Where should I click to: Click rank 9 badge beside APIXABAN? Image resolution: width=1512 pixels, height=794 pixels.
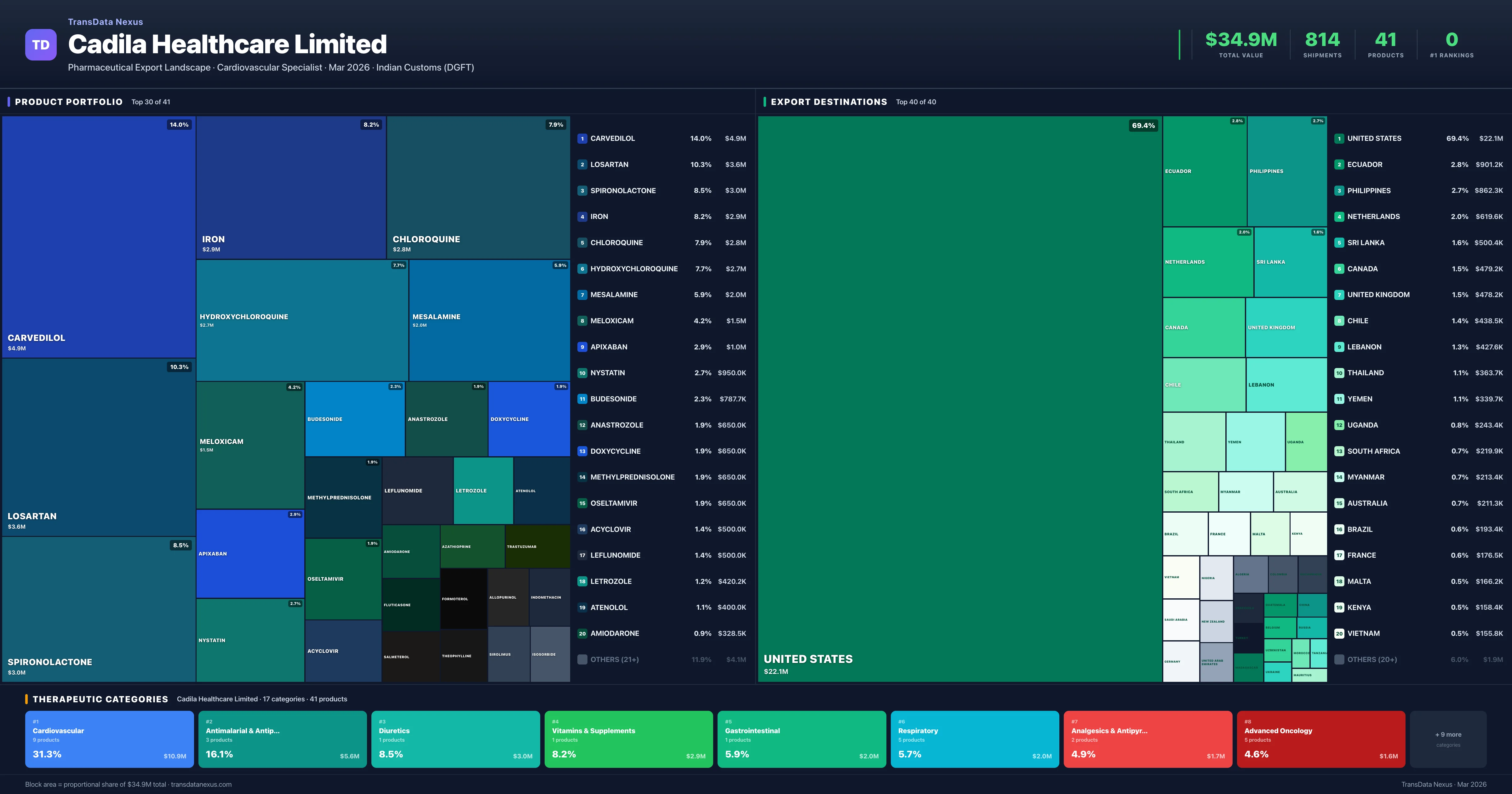click(582, 347)
